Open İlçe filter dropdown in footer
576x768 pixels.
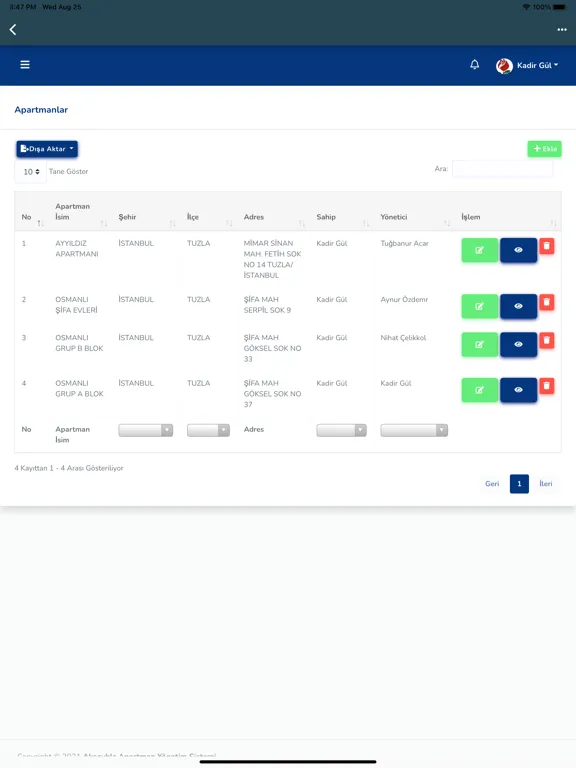coord(208,431)
